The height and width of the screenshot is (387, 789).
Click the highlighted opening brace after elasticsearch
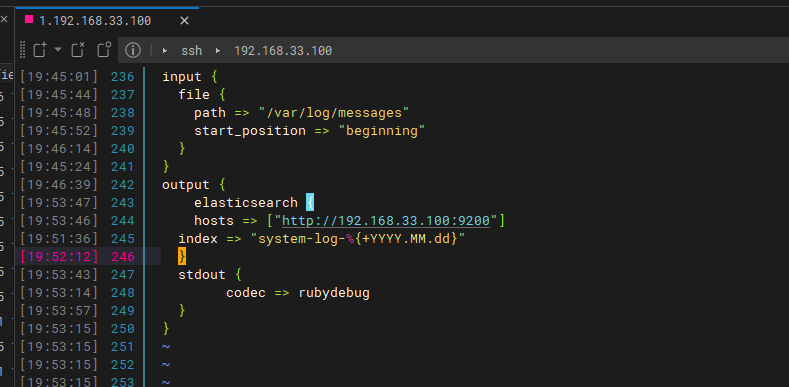310,203
